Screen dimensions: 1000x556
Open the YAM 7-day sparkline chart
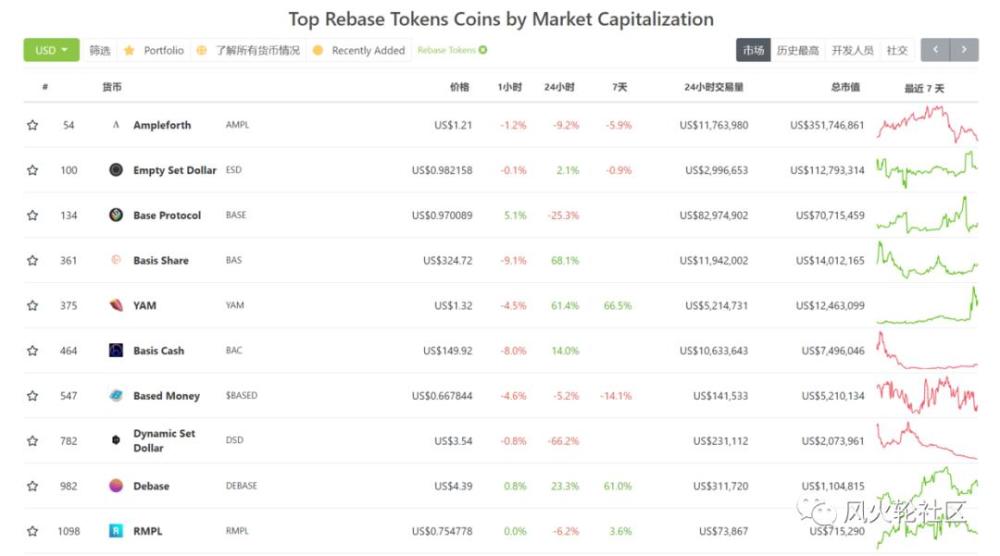pos(927,306)
